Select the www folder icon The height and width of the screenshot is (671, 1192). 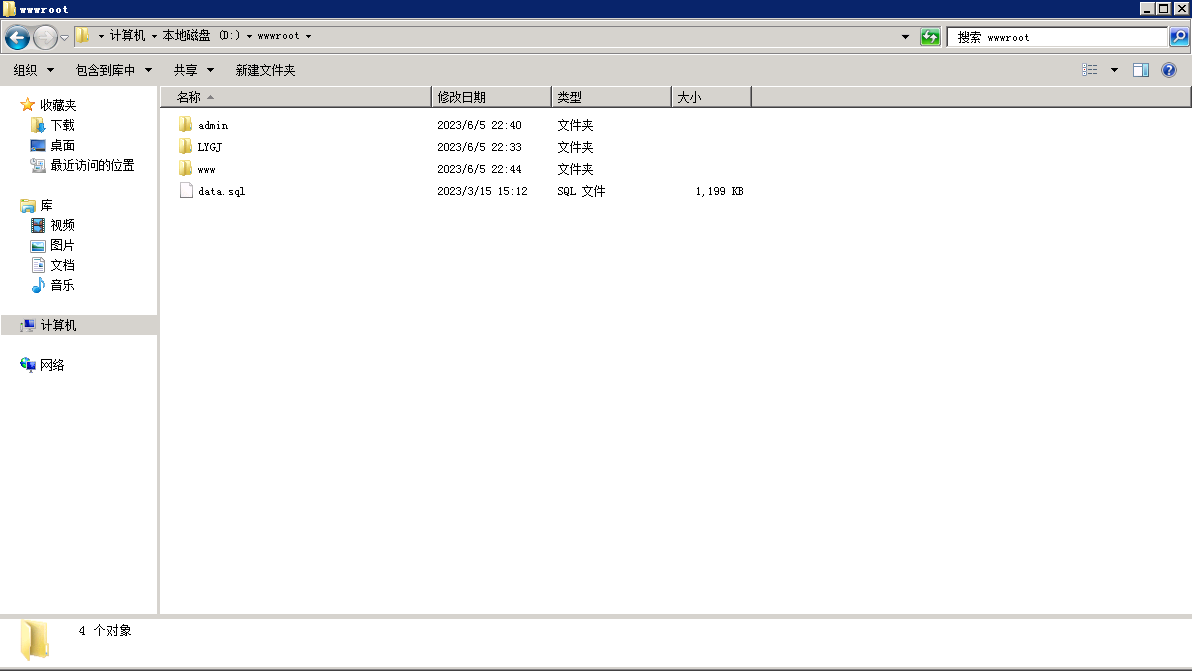coord(186,169)
